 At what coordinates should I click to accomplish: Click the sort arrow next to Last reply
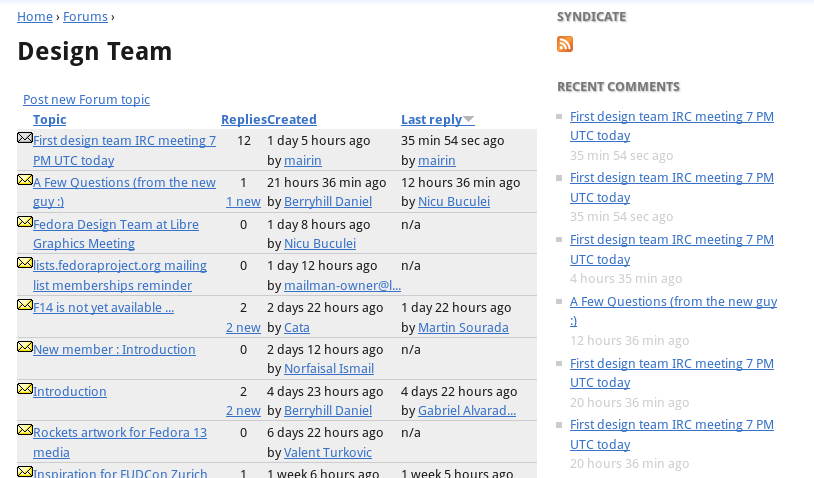click(469, 119)
